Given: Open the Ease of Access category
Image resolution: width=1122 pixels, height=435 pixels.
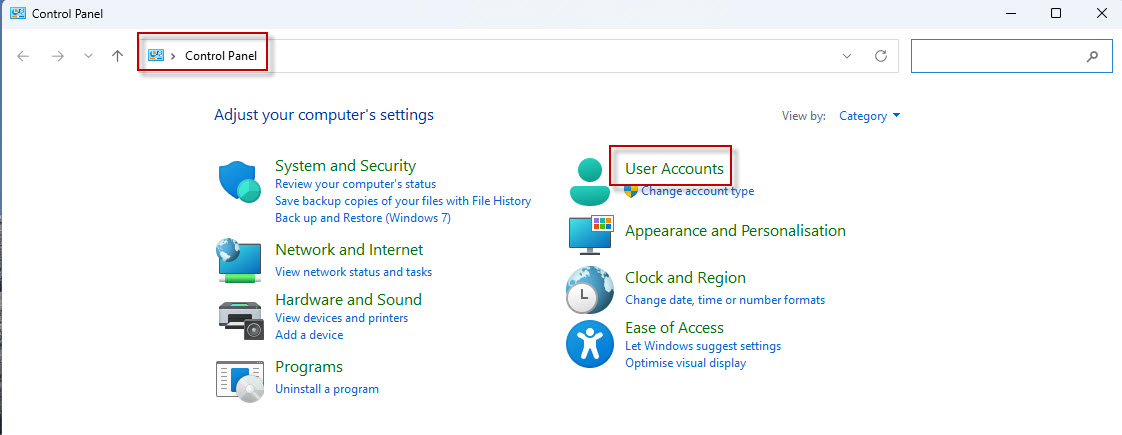Looking at the screenshot, I should [x=674, y=328].
